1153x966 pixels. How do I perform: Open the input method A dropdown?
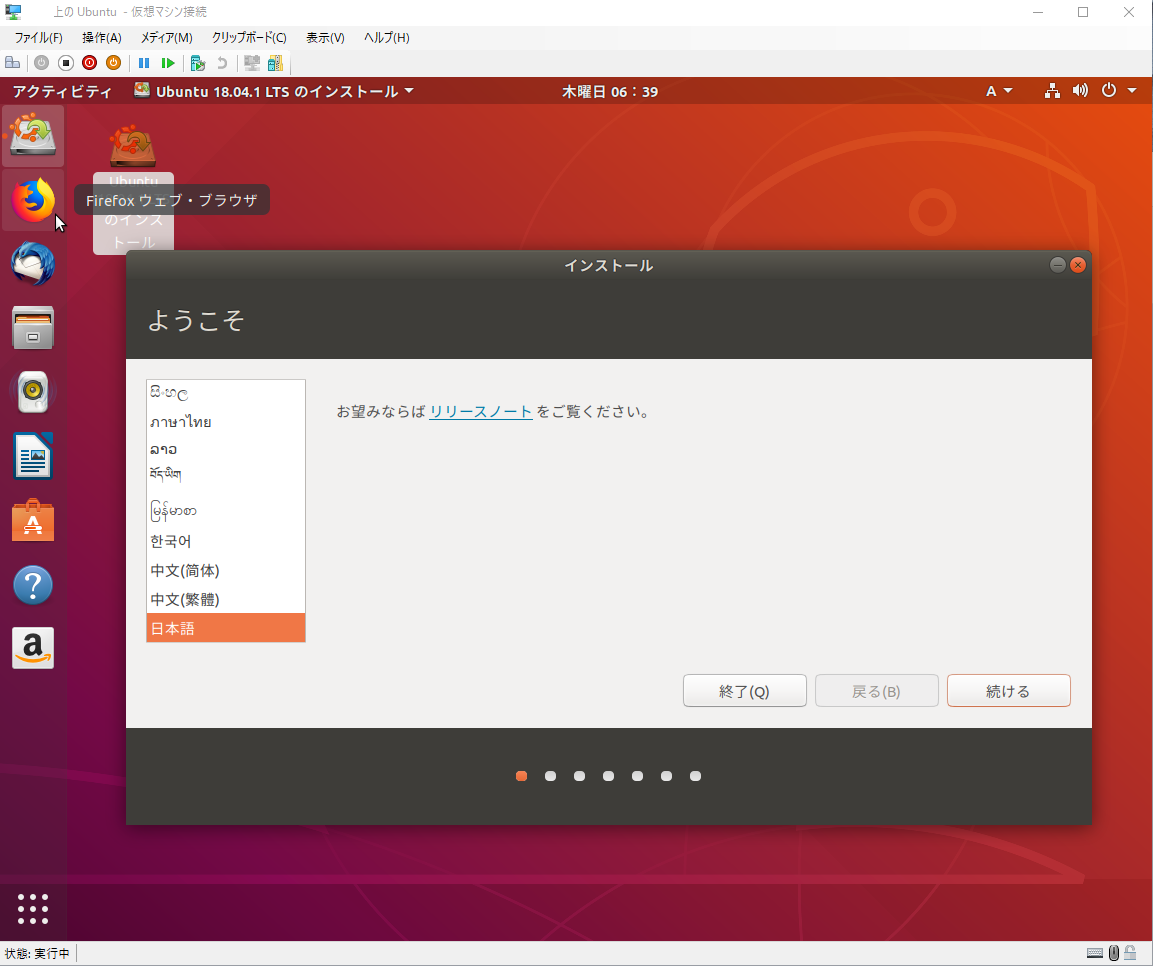pyautogui.click(x=998, y=90)
